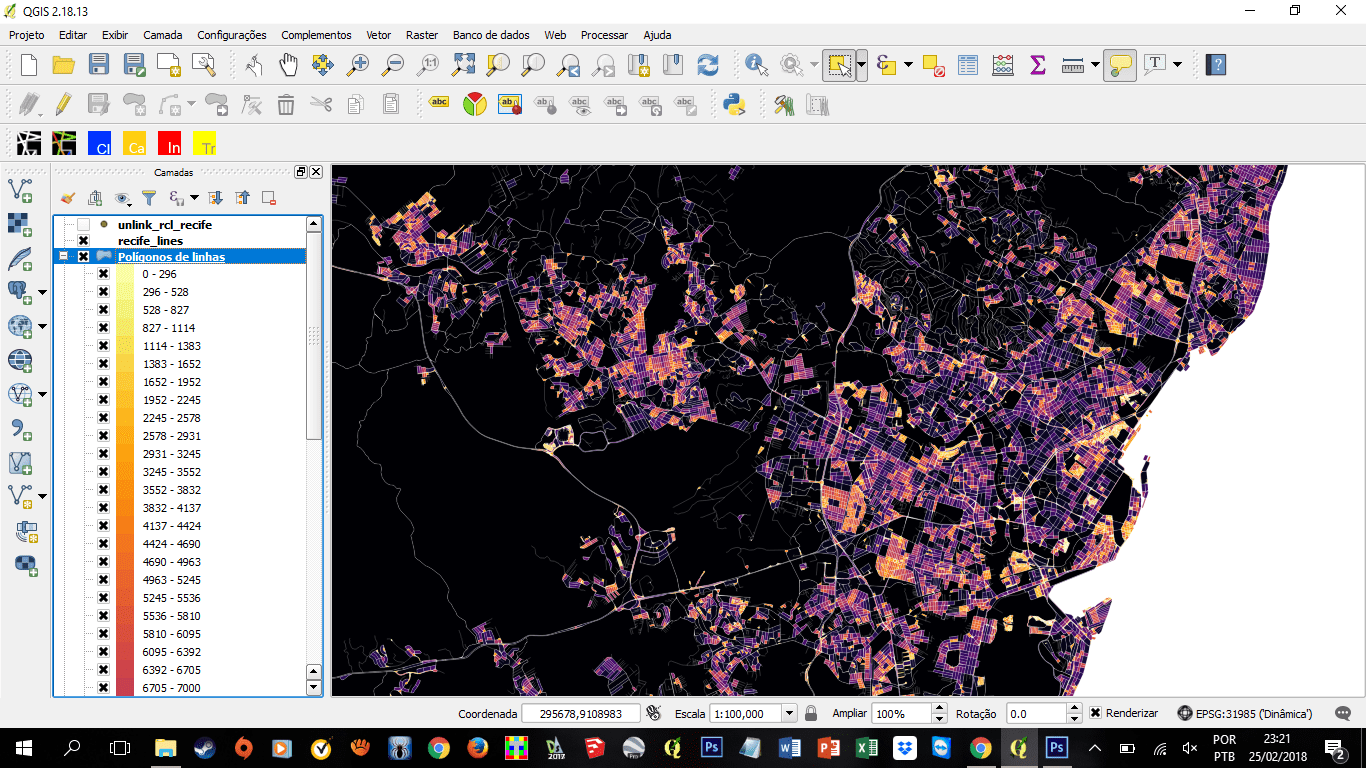This screenshot has height=768, width=1366.
Task: Open the Processar menu
Action: click(604, 35)
